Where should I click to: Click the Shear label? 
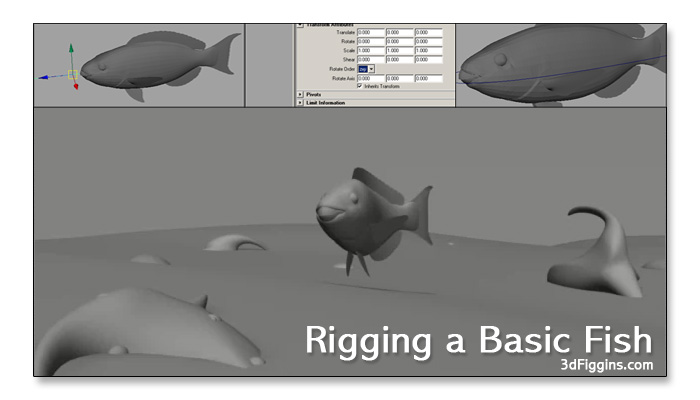click(349, 60)
